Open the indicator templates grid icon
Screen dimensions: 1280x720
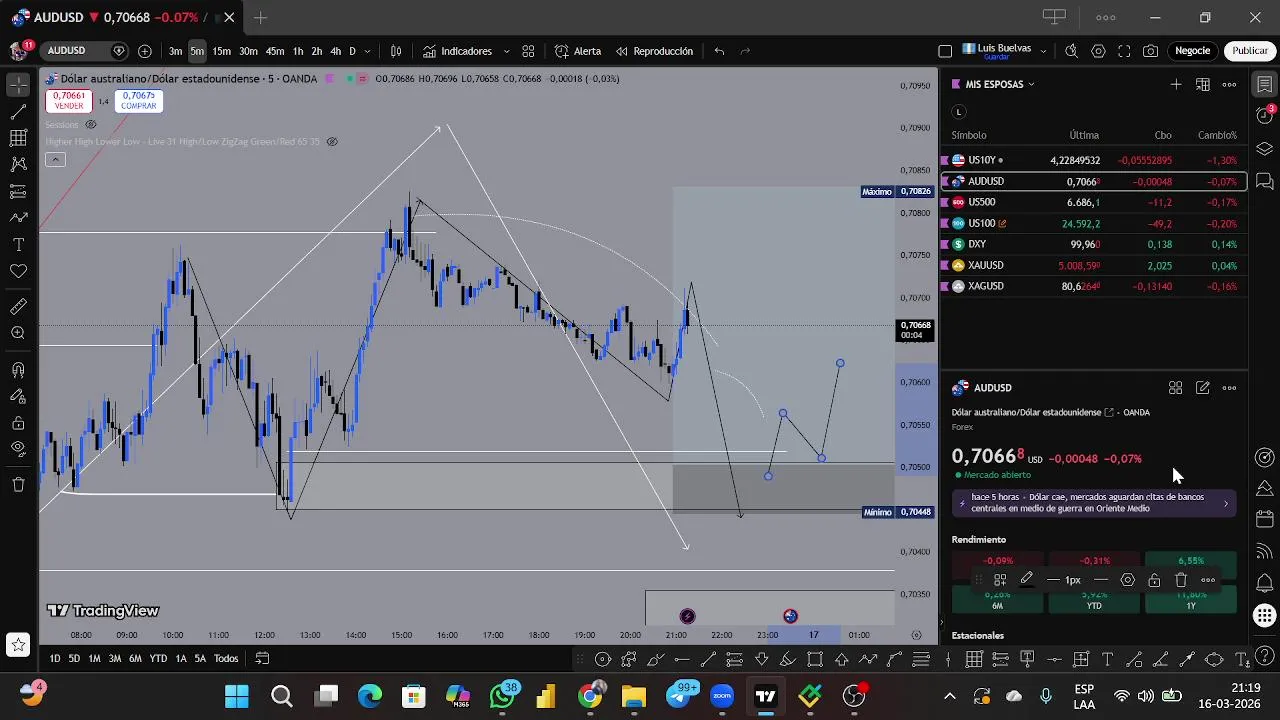point(528,51)
